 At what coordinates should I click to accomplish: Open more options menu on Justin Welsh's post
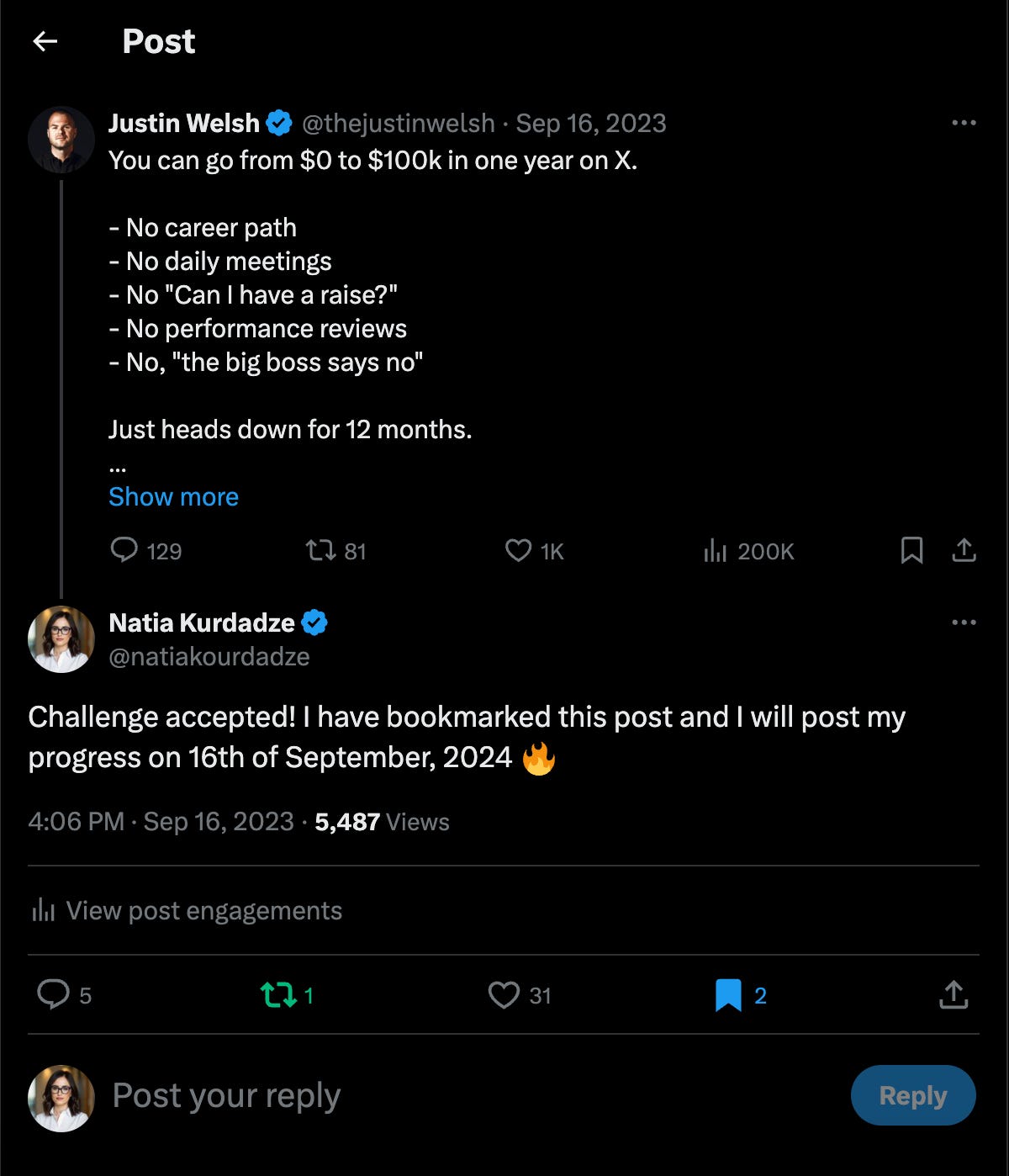pos(964,123)
